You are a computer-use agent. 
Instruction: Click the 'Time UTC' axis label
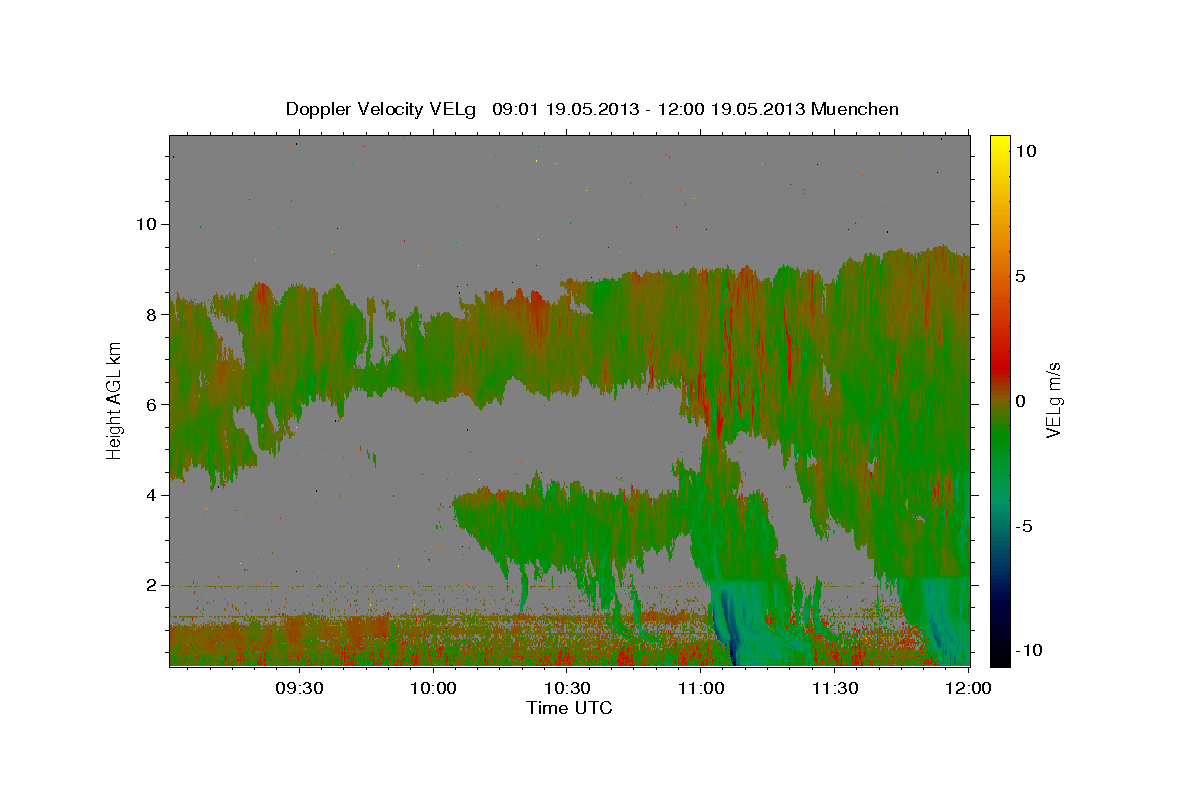click(569, 708)
